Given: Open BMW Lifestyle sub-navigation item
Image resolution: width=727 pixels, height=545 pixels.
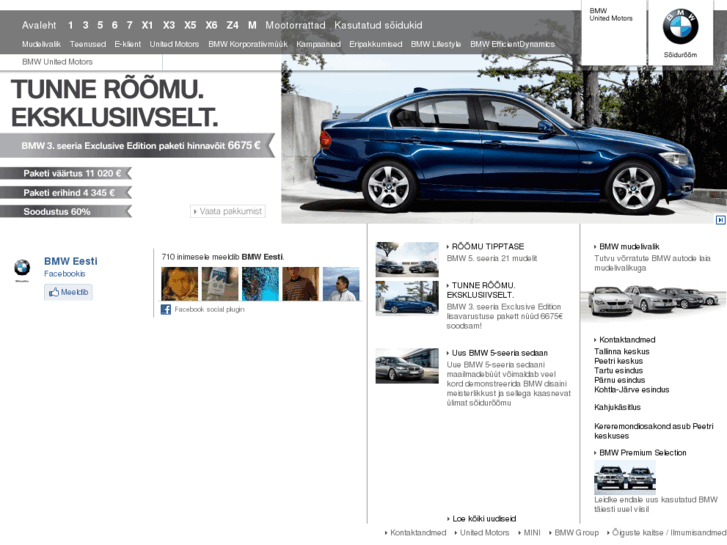Looking at the screenshot, I should (436, 44).
